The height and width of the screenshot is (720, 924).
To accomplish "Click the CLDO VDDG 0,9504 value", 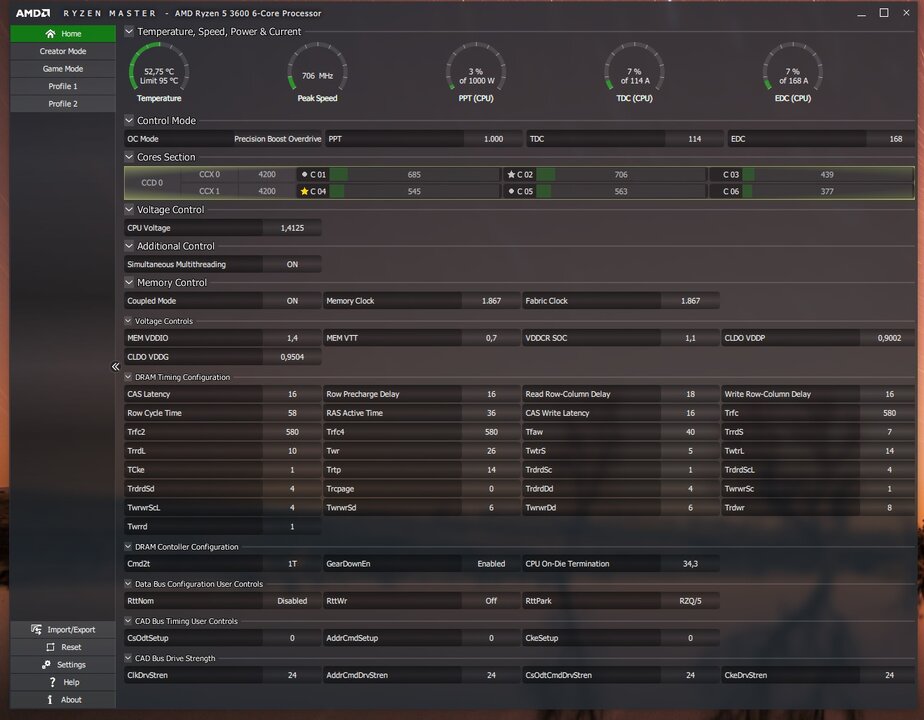I will [292, 357].
